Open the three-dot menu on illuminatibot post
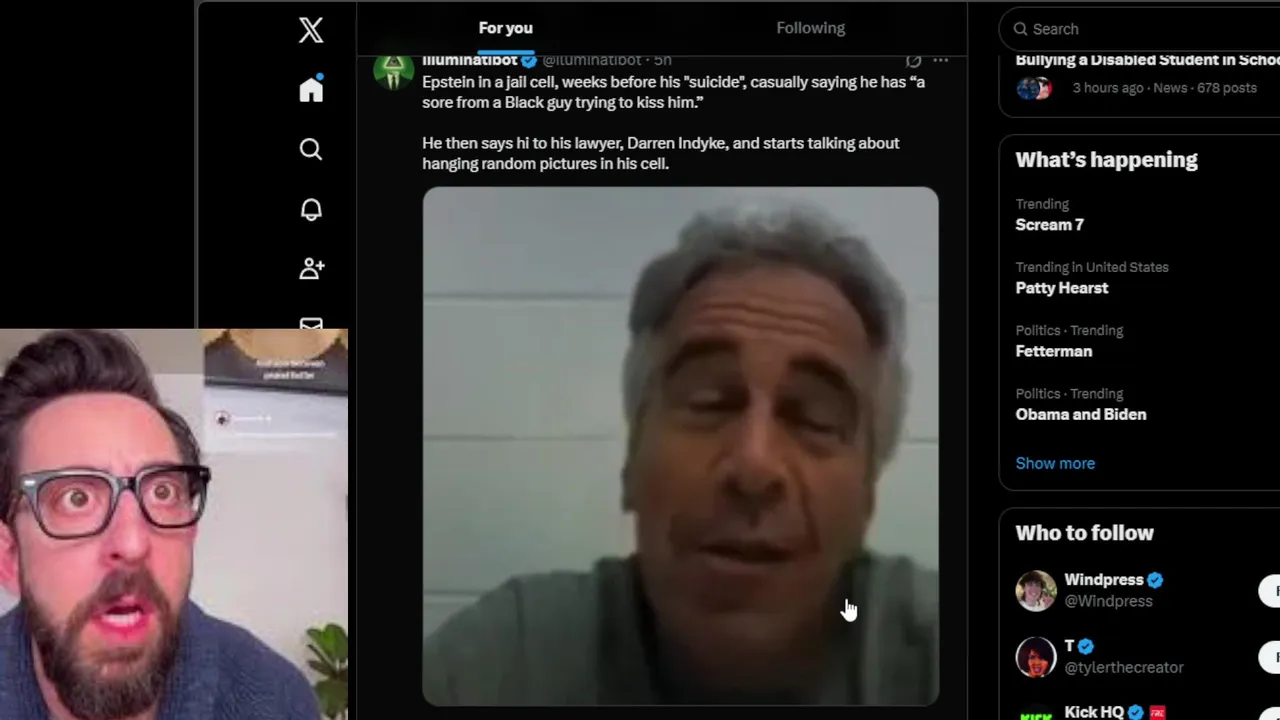 click(940, 61)
